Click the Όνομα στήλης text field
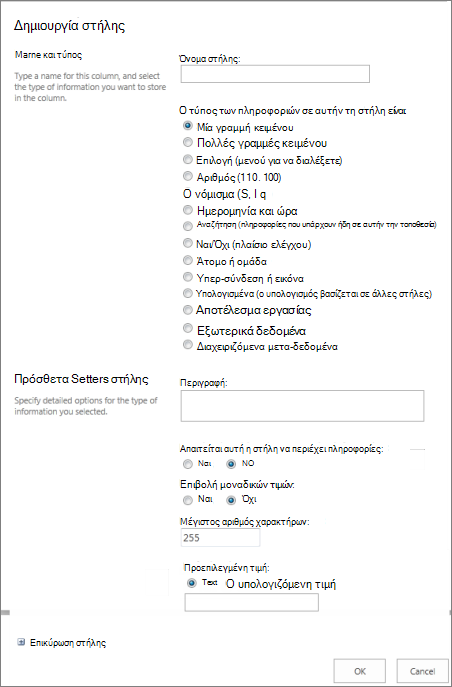Viewport: 452px width, 687px height. point(275,74)
